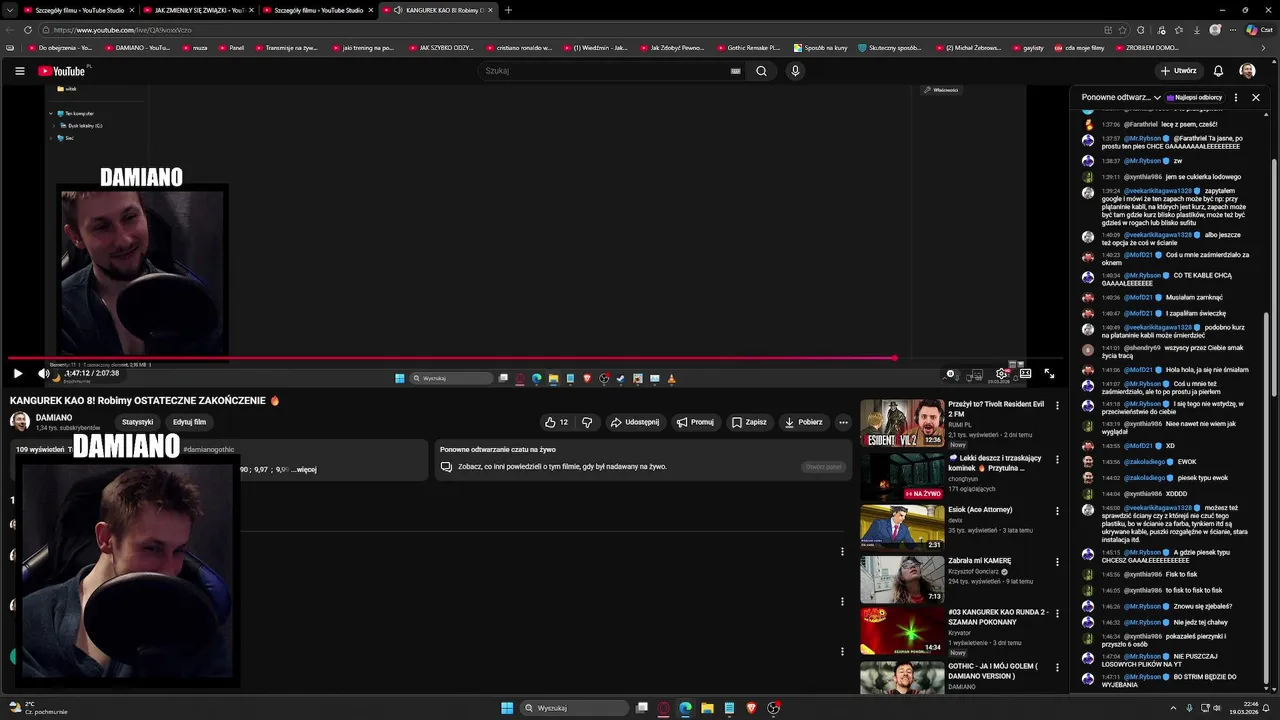Viewport: 1280px width, 720px height.
Task: Click the #damianogothic hashtag
Action: pyautogui.click(x=209, y=450)
